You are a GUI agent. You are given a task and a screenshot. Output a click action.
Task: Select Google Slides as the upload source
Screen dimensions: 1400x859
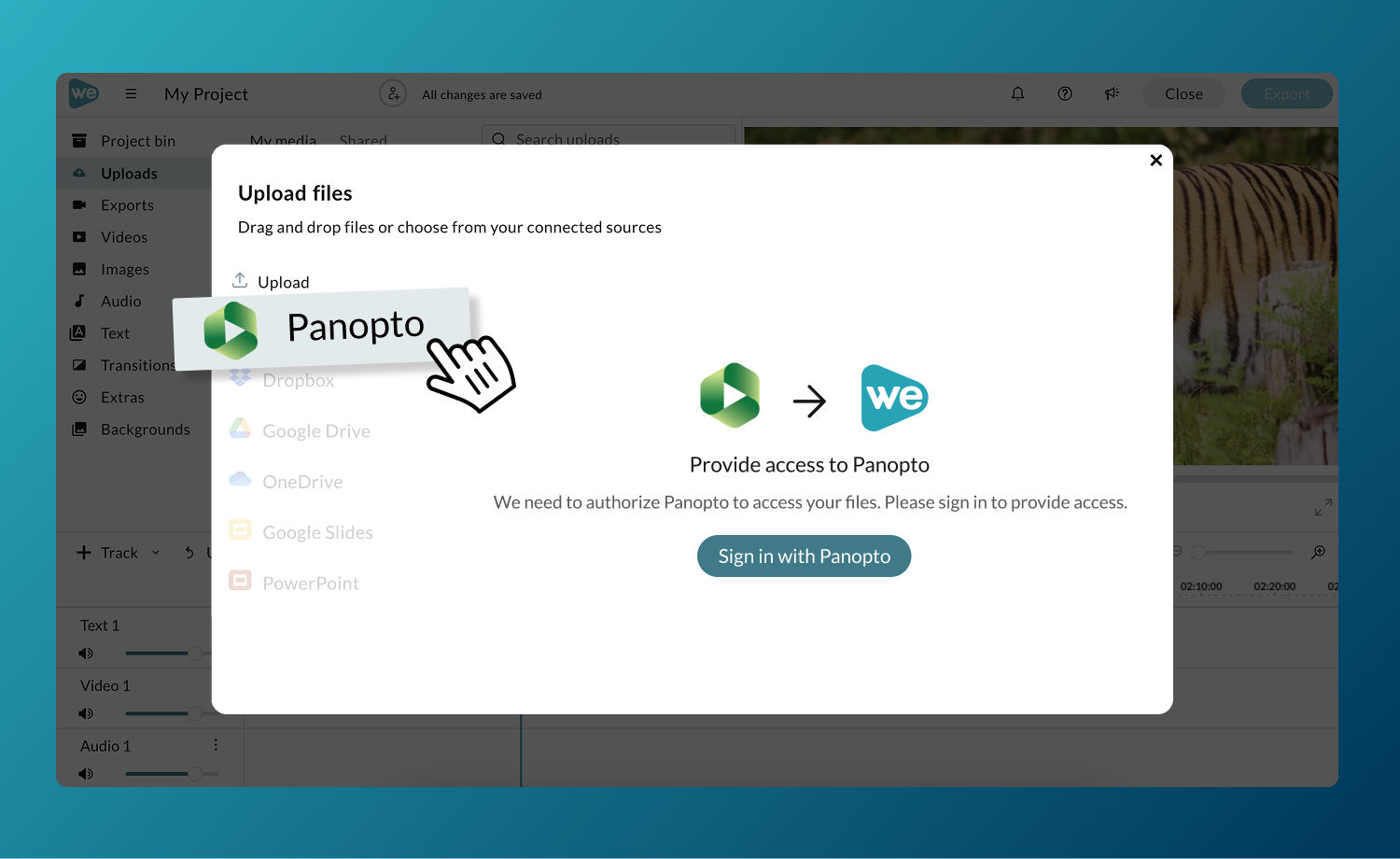tap(301, 532)
